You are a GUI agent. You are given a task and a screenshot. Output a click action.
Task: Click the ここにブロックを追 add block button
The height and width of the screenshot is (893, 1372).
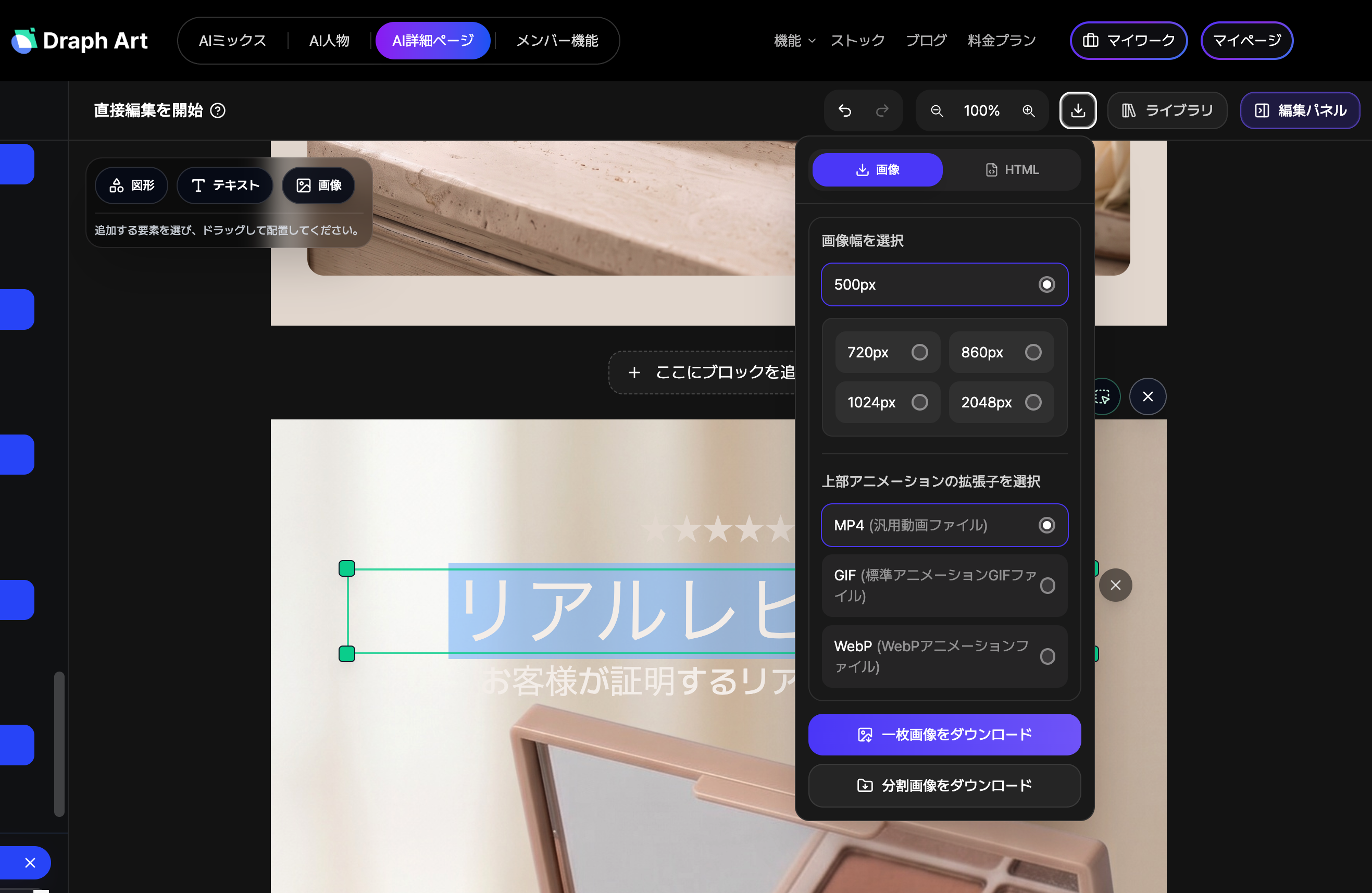[702, 373]
